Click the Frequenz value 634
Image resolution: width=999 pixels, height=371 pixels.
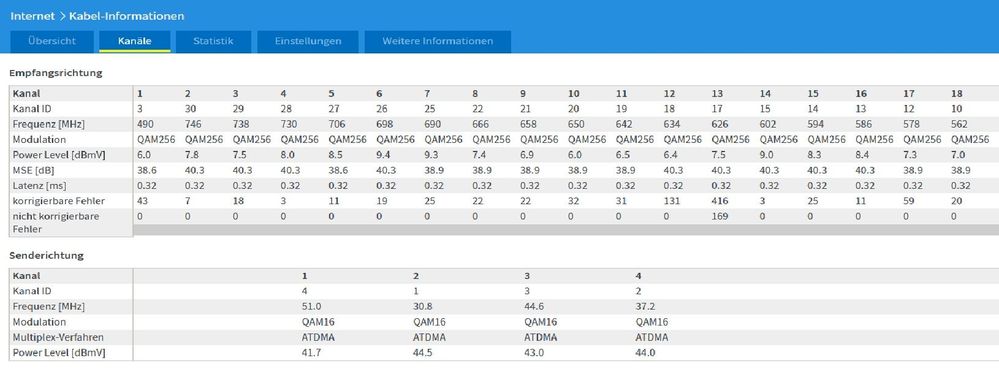672,124
